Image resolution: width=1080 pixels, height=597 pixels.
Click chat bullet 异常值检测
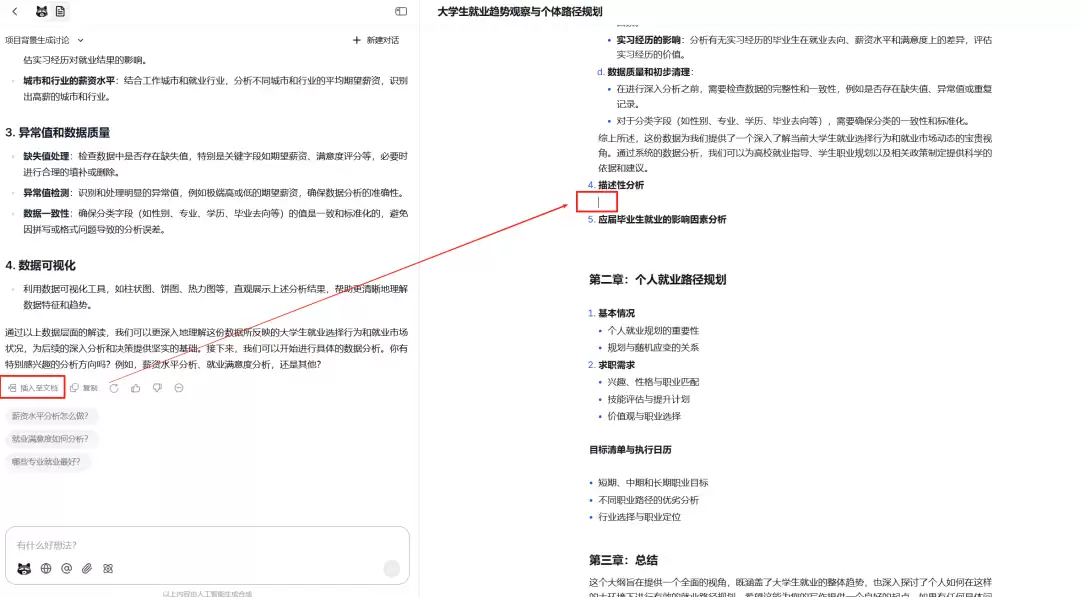[x=46, y=193]
